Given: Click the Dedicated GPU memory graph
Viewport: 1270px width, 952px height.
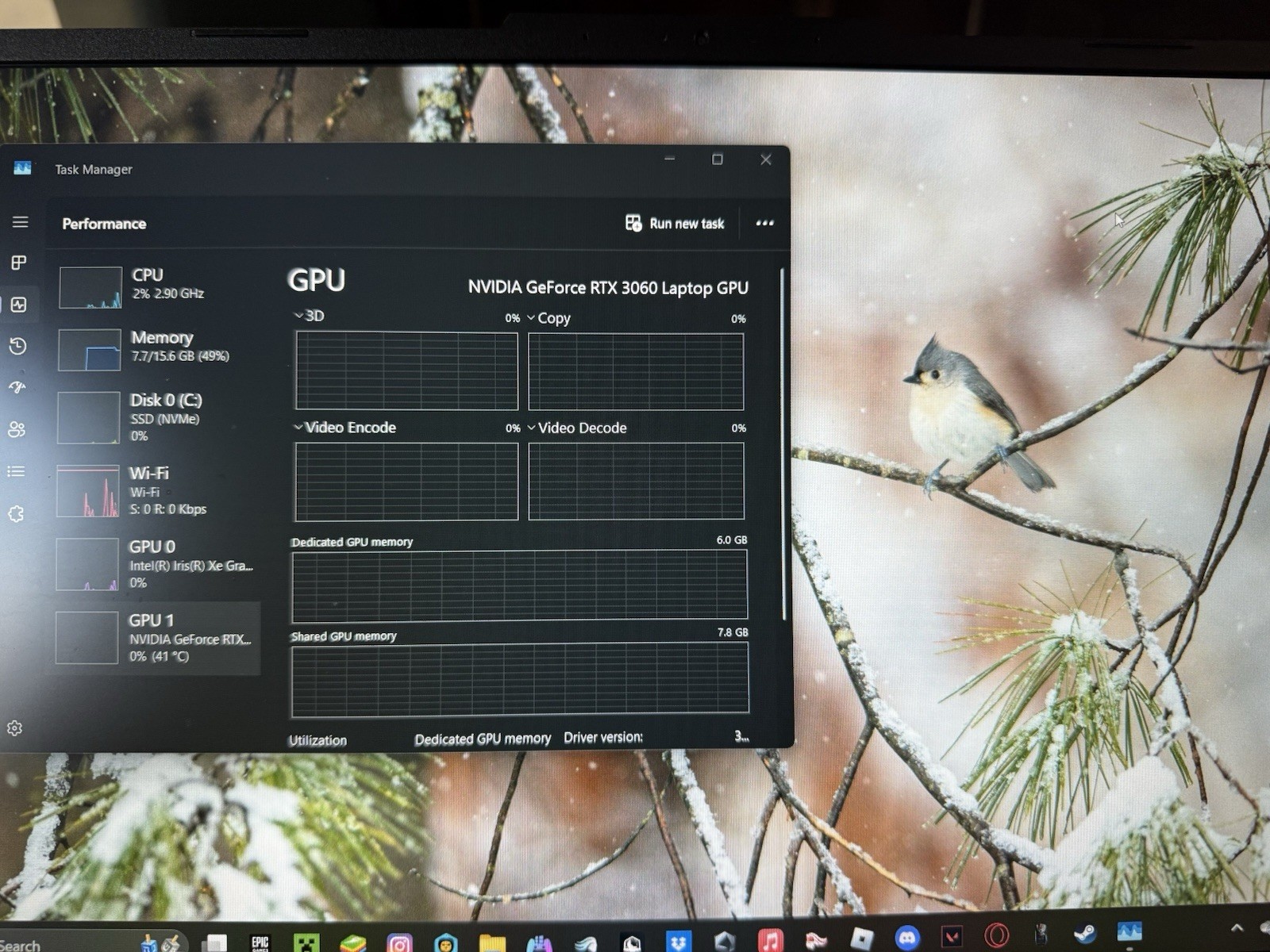Looking at the screenshot, I should [520, 585].
